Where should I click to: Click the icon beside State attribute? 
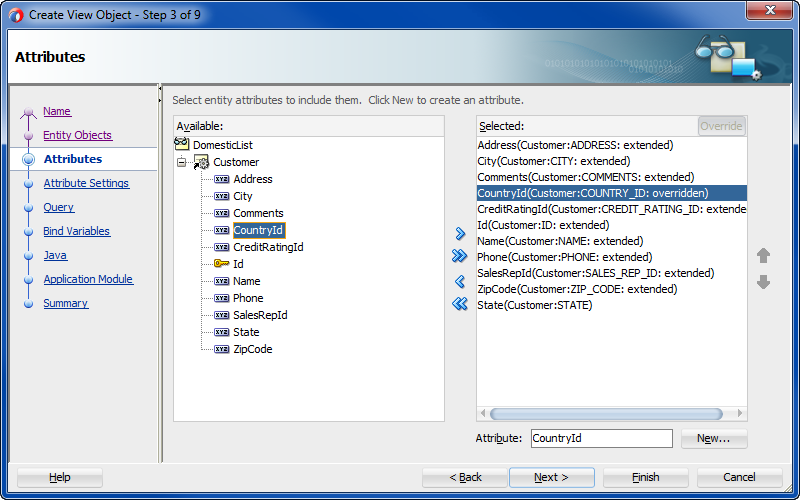[221, 332]
